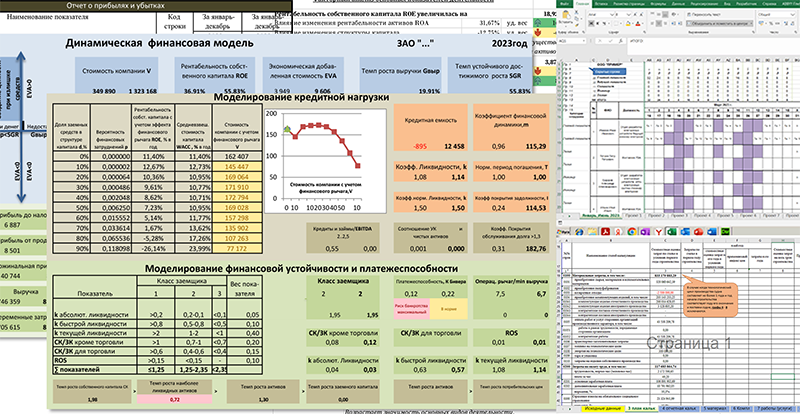Click the formula bar Cancel X icon

pyautogui.click(x=600, y=41)
